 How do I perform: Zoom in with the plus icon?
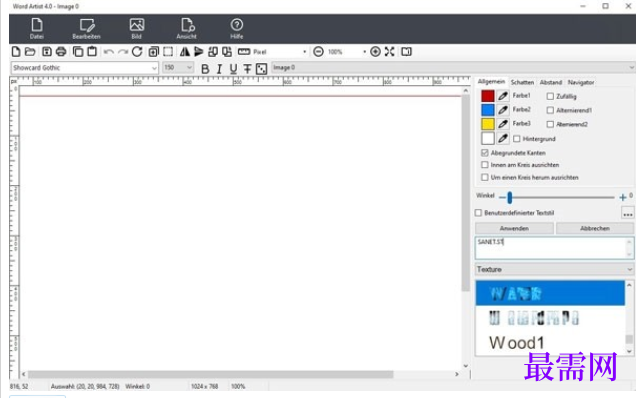pyautogui.click(x=375, y=52)
